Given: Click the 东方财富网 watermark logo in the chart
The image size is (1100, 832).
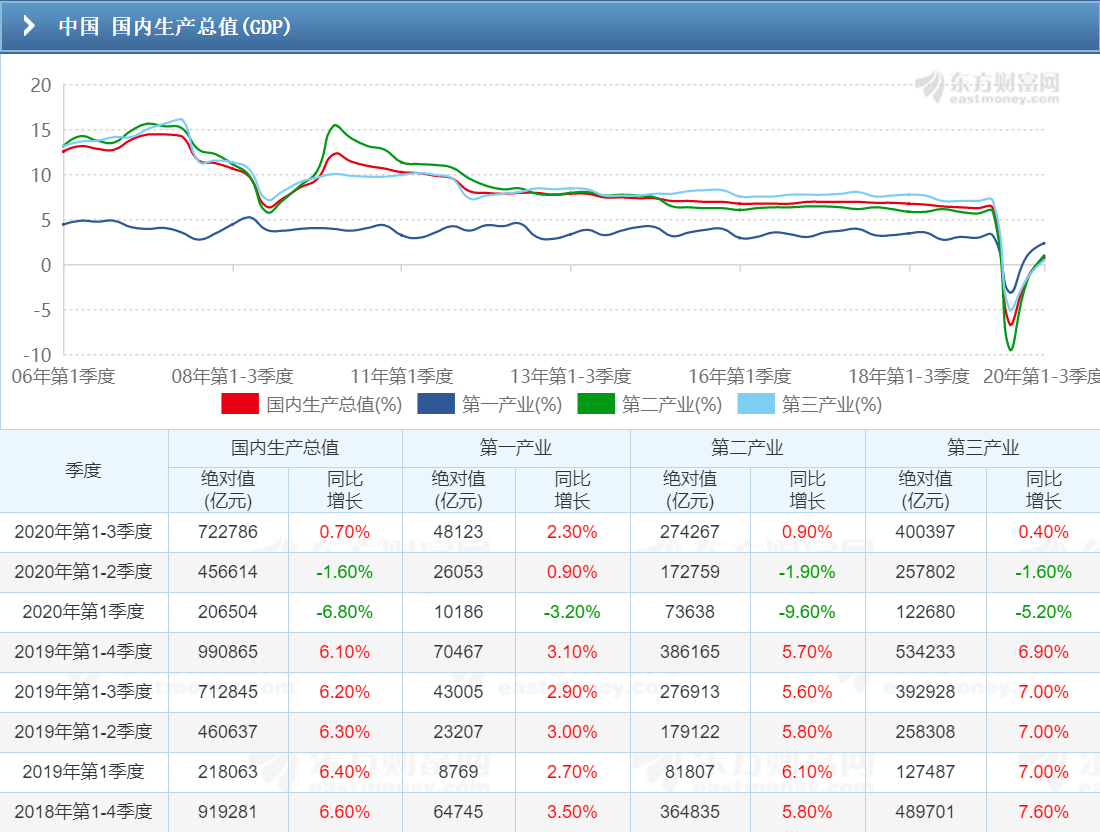Looking at the screenshot, I should click(988, 86).
